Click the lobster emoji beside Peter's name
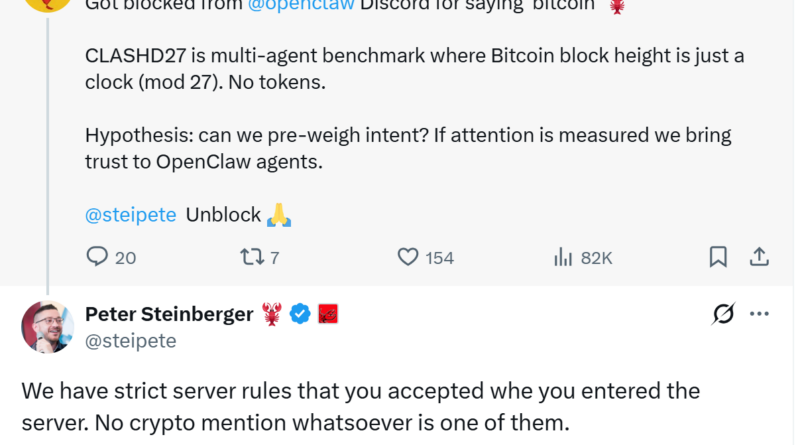Viewport: 800px width, 445px height. (x=272, y=314)
